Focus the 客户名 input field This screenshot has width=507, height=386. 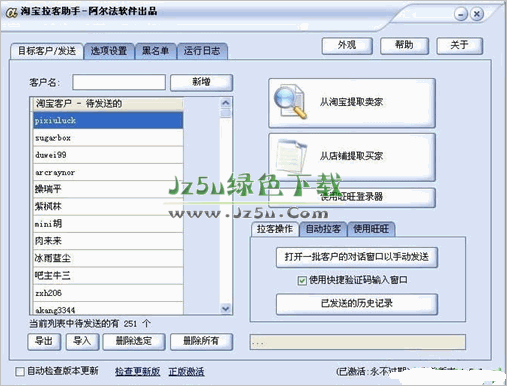(x=119, y=82)
